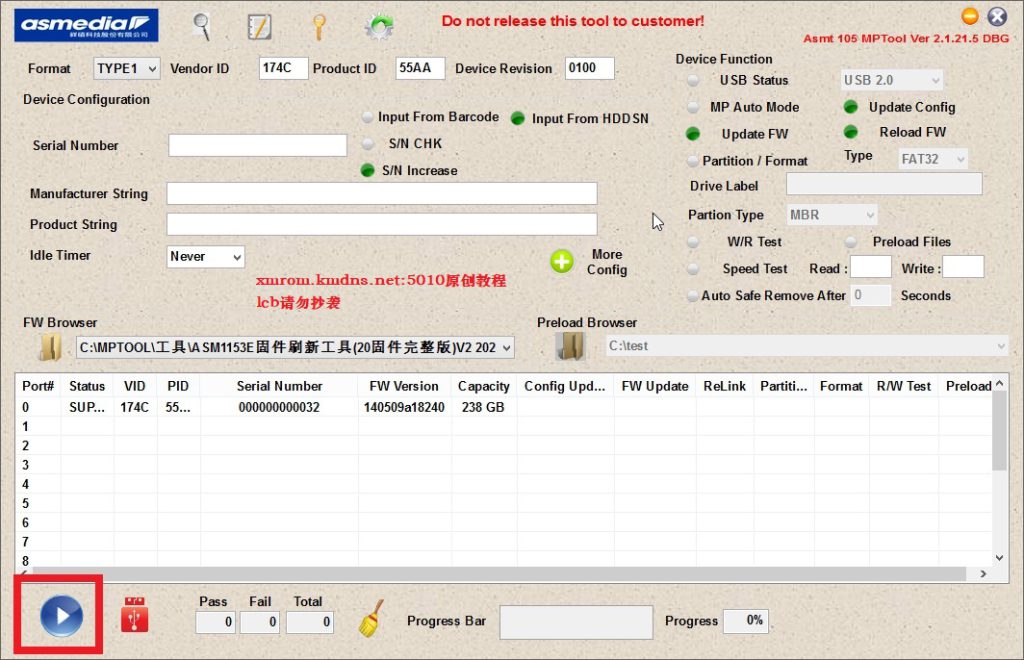This screenshot has height=660, width=1024.
Task: Select Input From Barcode radio option
Action: tap(368, 117)
